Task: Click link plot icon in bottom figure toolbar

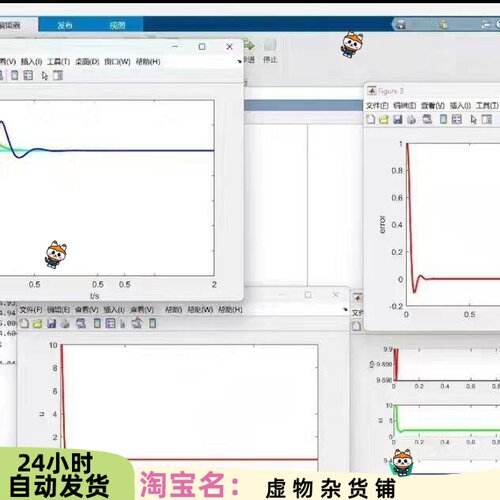Action: click(x=81, y=323)
